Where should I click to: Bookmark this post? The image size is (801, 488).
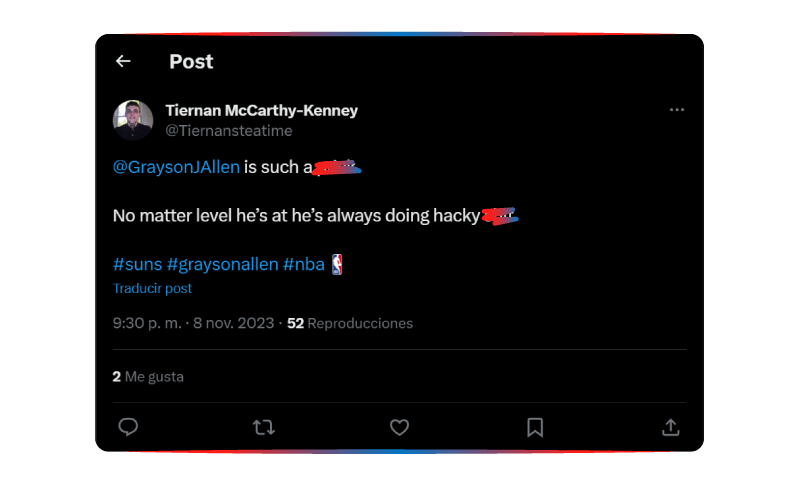[535, 427]
